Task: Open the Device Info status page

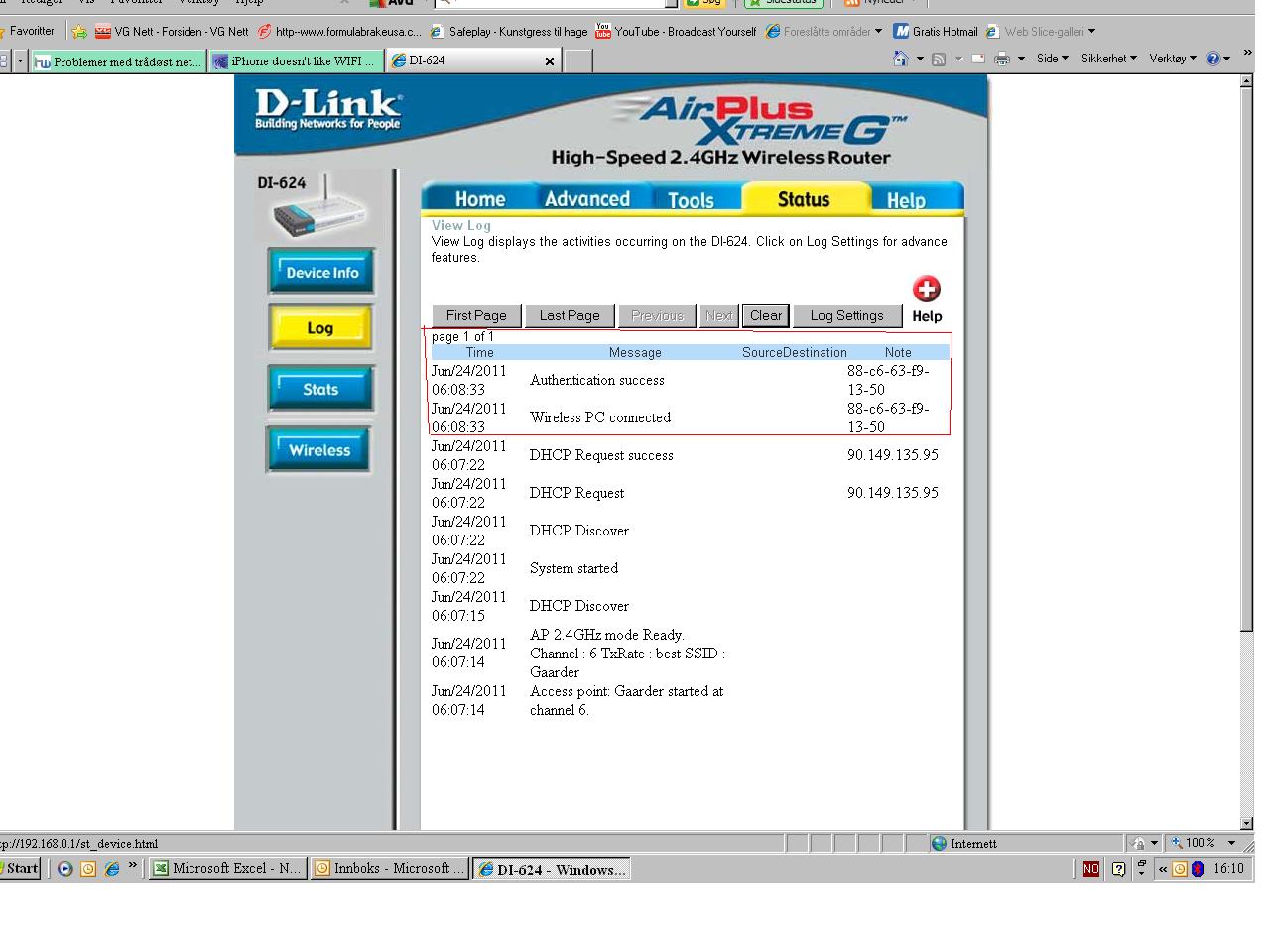Action: (321, 272)
